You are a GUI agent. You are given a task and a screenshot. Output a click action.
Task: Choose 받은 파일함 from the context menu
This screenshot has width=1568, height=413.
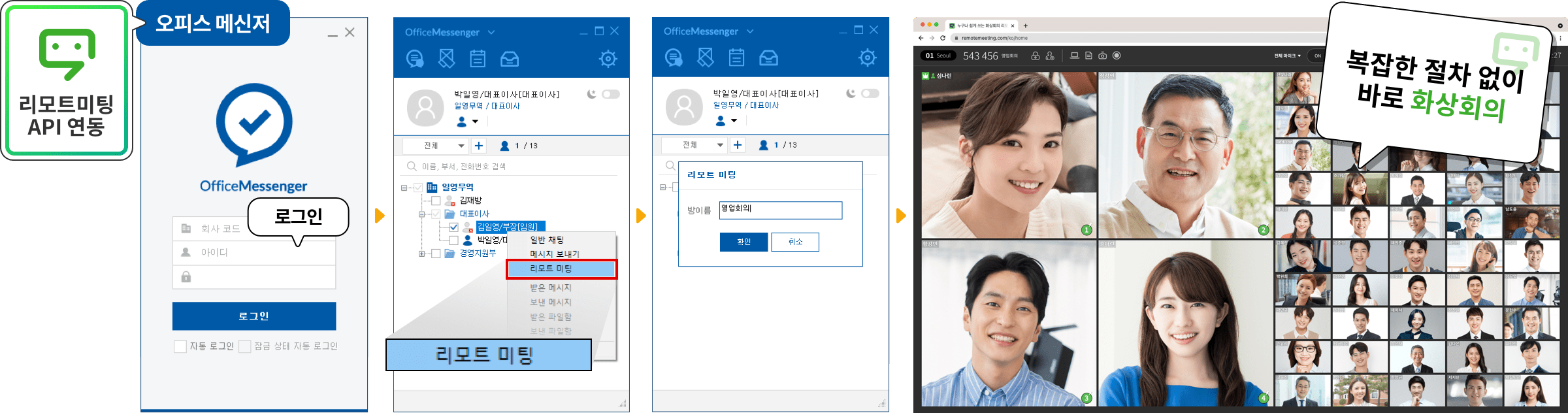click(x=562, y=316)
